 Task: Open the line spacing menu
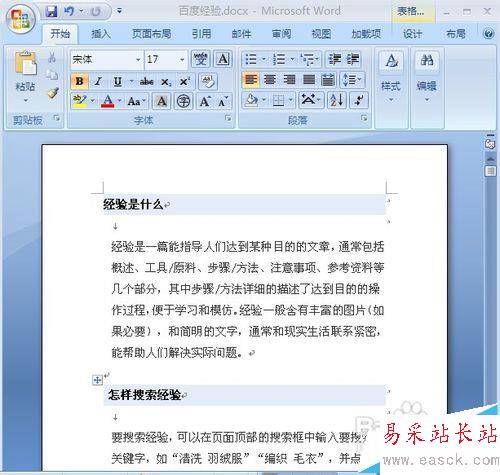[352, 80]
